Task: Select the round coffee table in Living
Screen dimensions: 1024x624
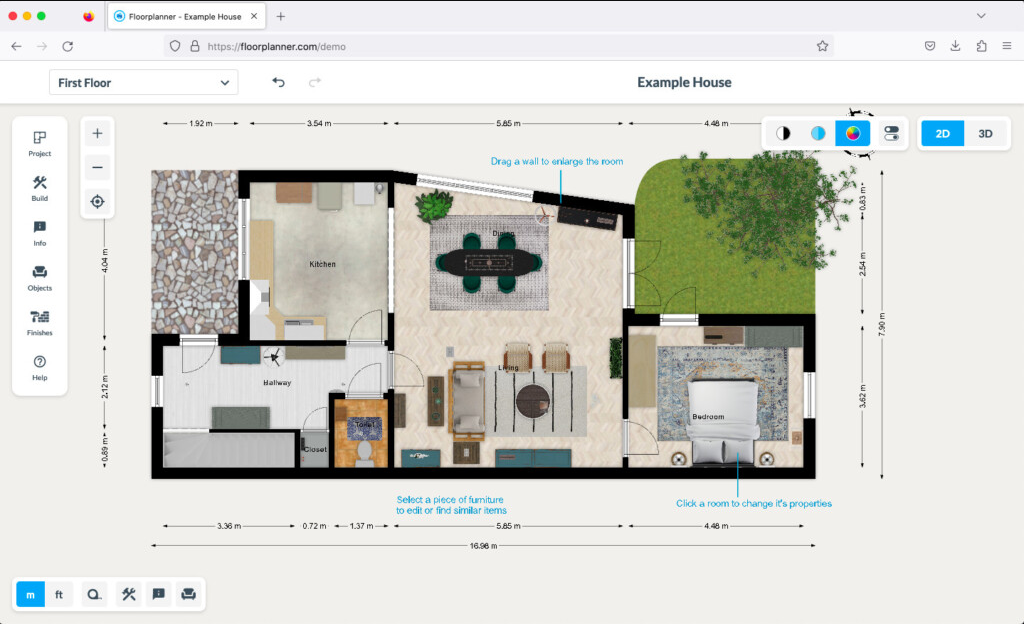Action: coord(532,401)
